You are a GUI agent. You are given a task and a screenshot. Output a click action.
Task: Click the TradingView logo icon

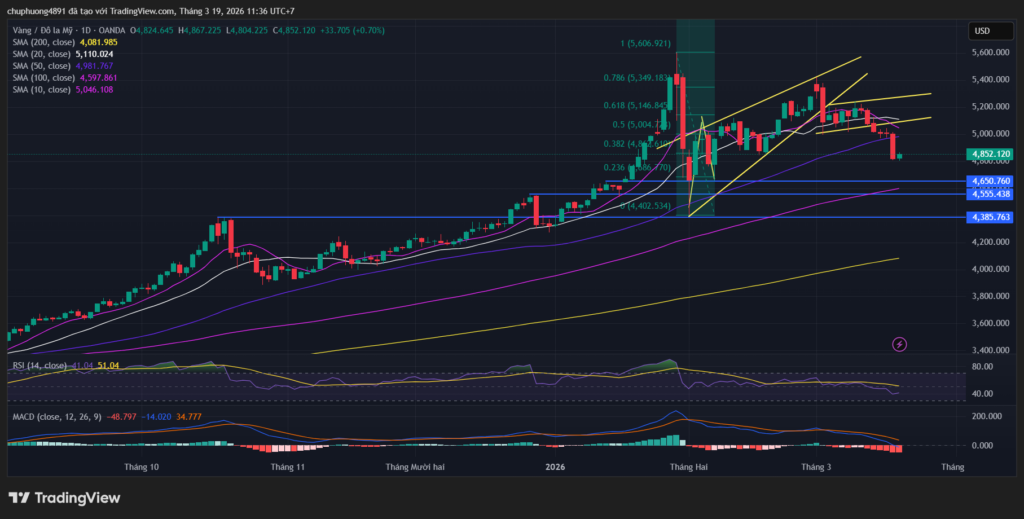[19, 497]
